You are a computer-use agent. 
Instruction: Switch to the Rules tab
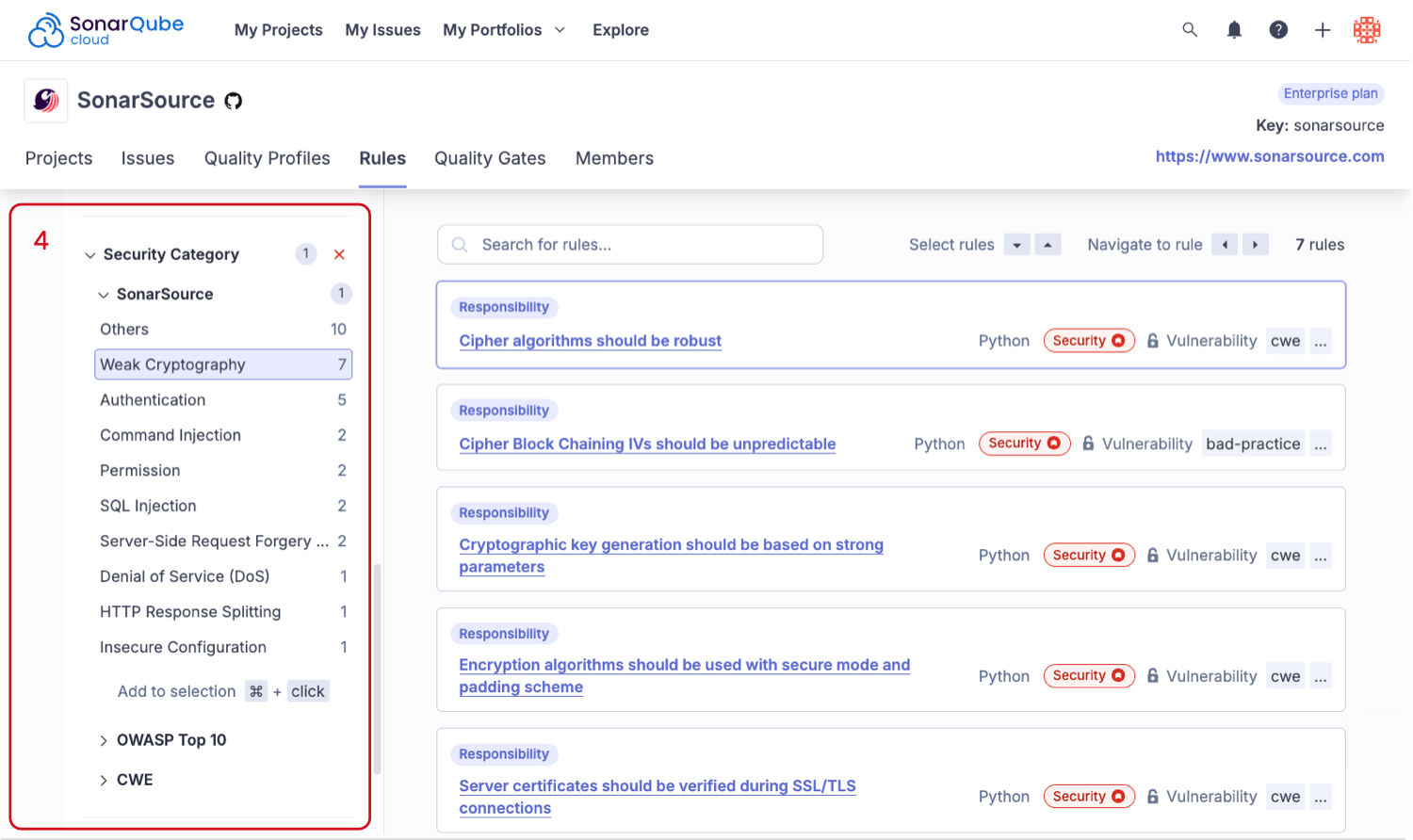tap(382, 158)
